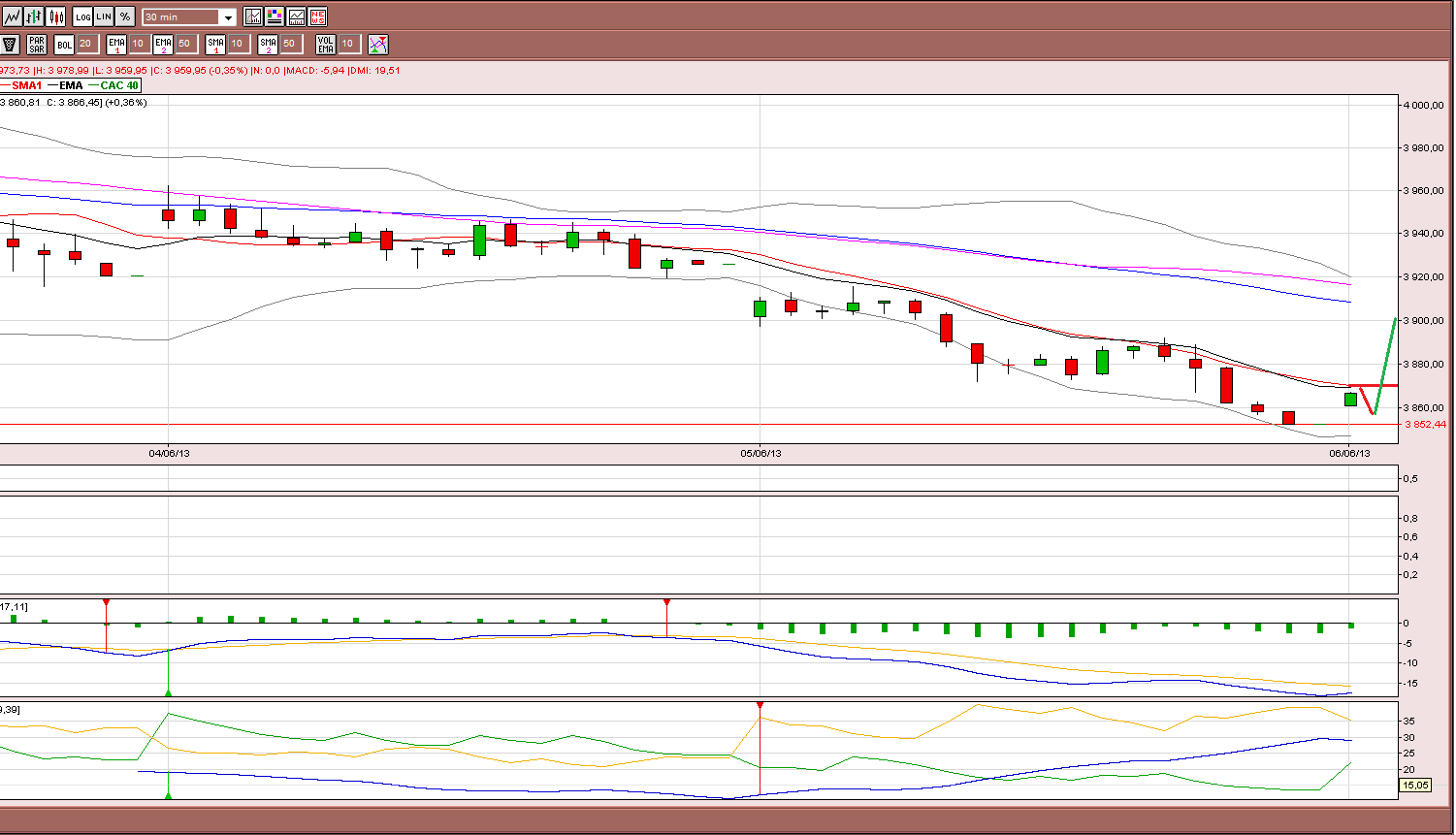Click green buy marker below MACD panel

pos(169,692)
